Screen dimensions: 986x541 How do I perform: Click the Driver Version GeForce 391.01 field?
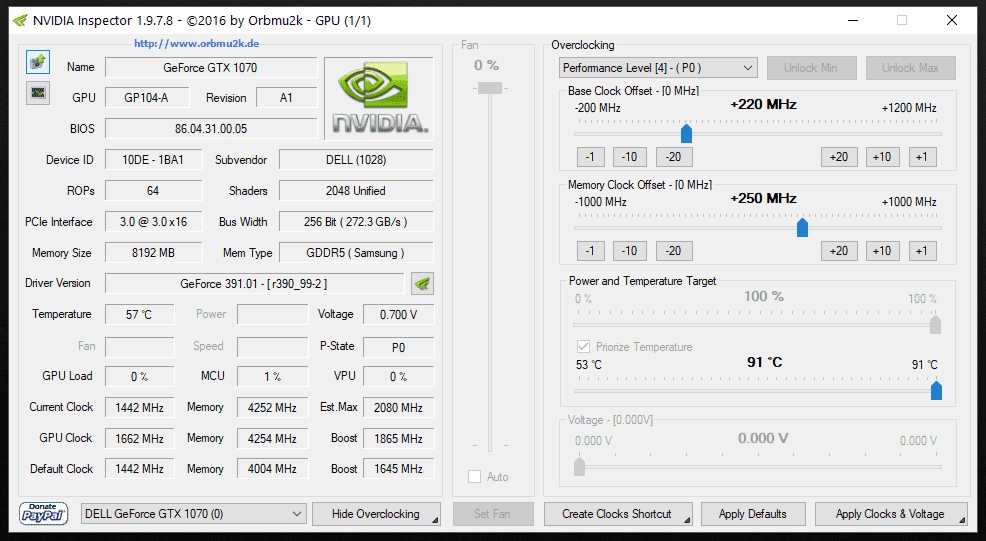click(254, 284)
